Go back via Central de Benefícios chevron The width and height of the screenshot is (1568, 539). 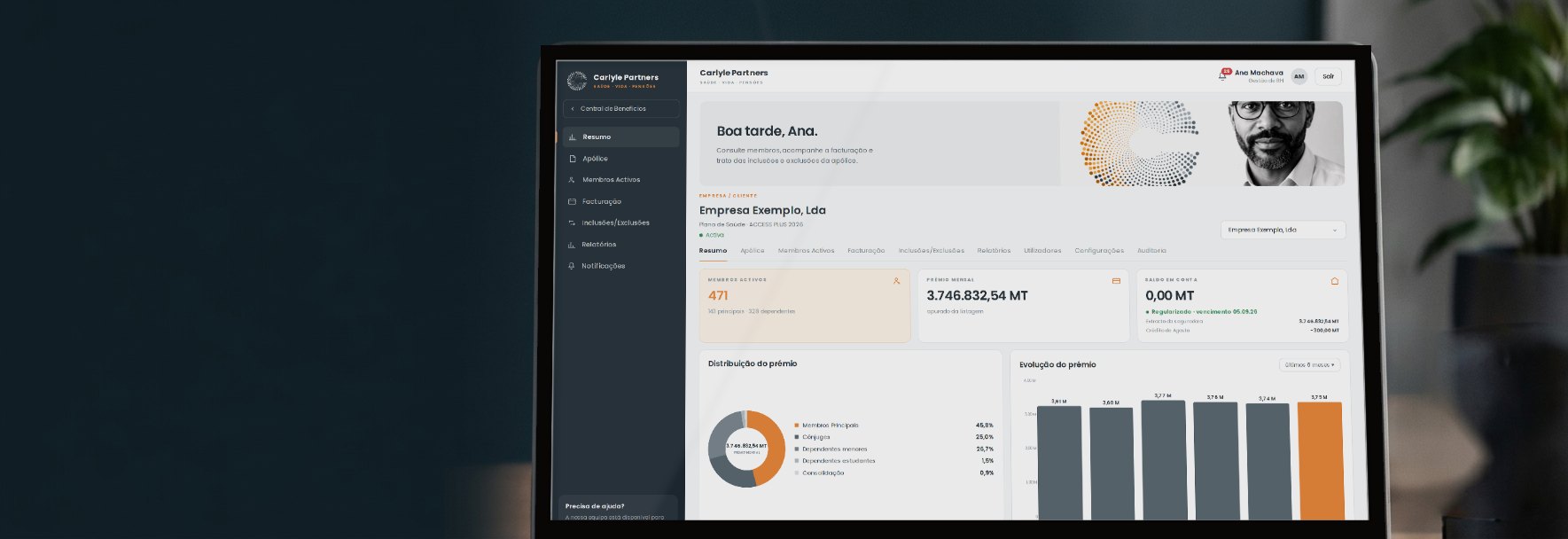[x=573, y=109]
